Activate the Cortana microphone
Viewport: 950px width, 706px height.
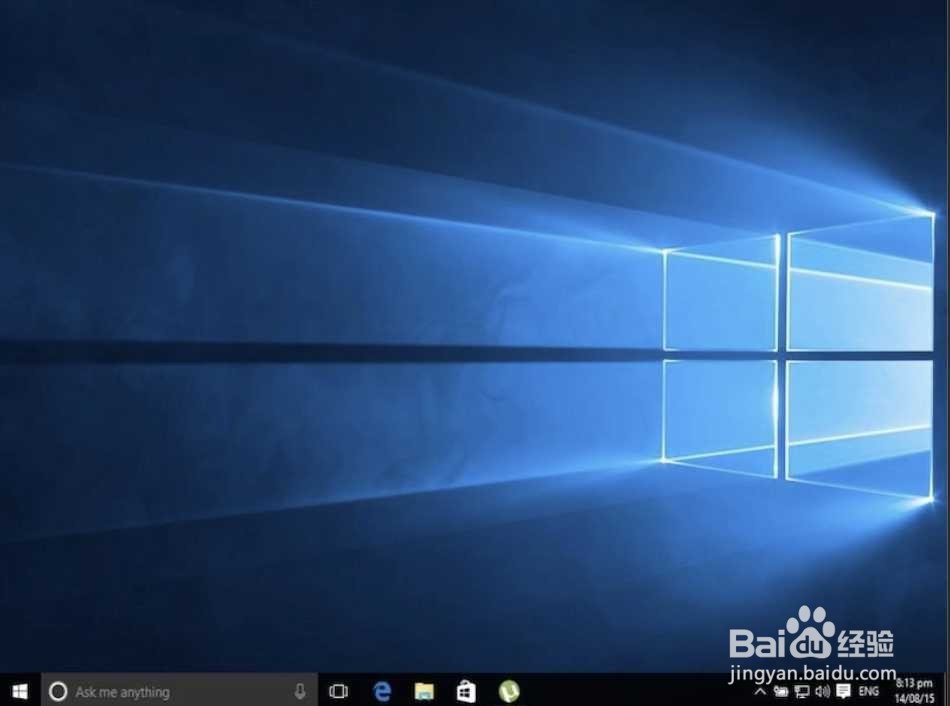coord(300,691)
